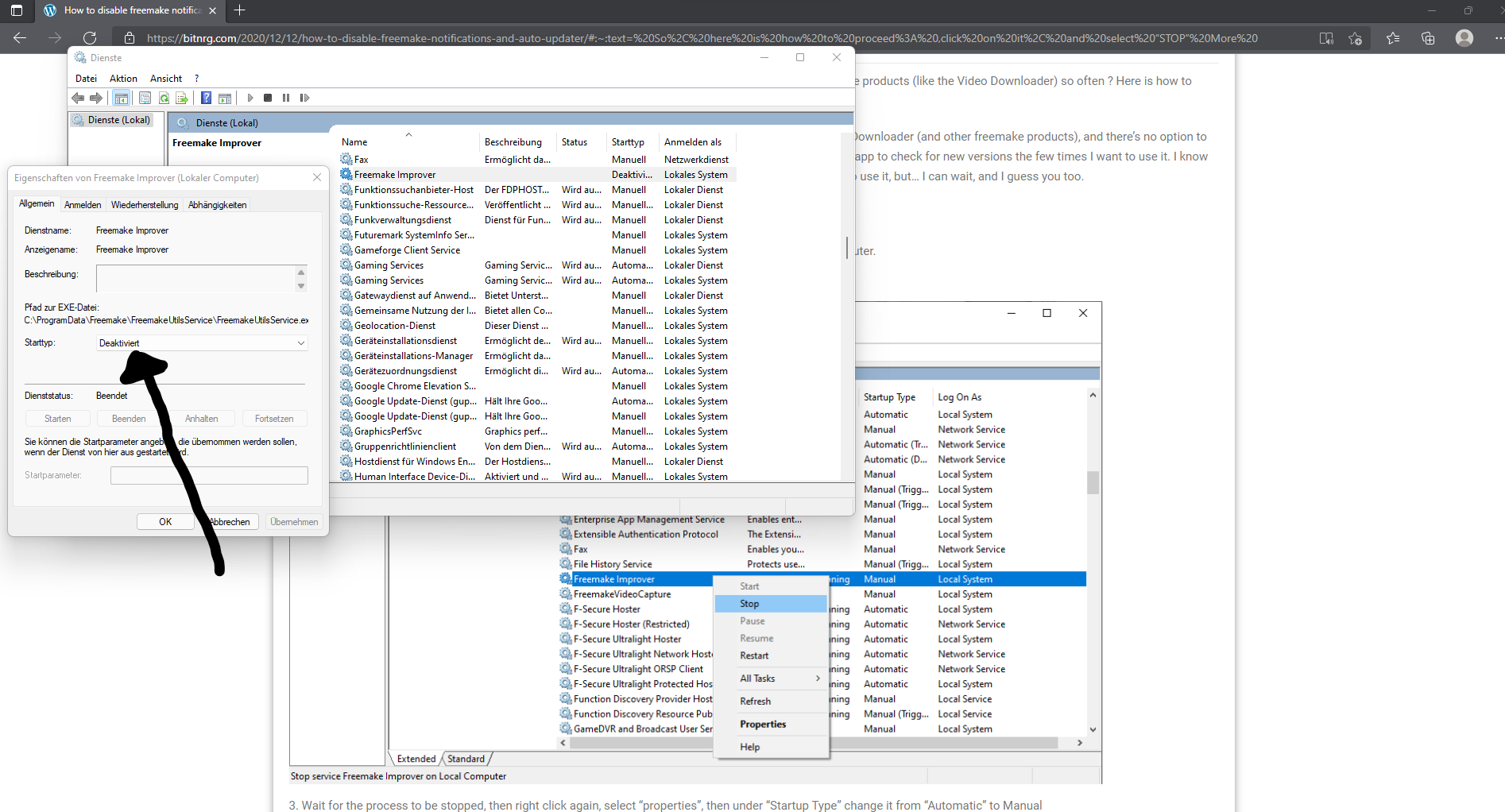The height and width of the screenshot is (812, 1505).
Task: Start the service with the play icon
Action: click(250, 98)
